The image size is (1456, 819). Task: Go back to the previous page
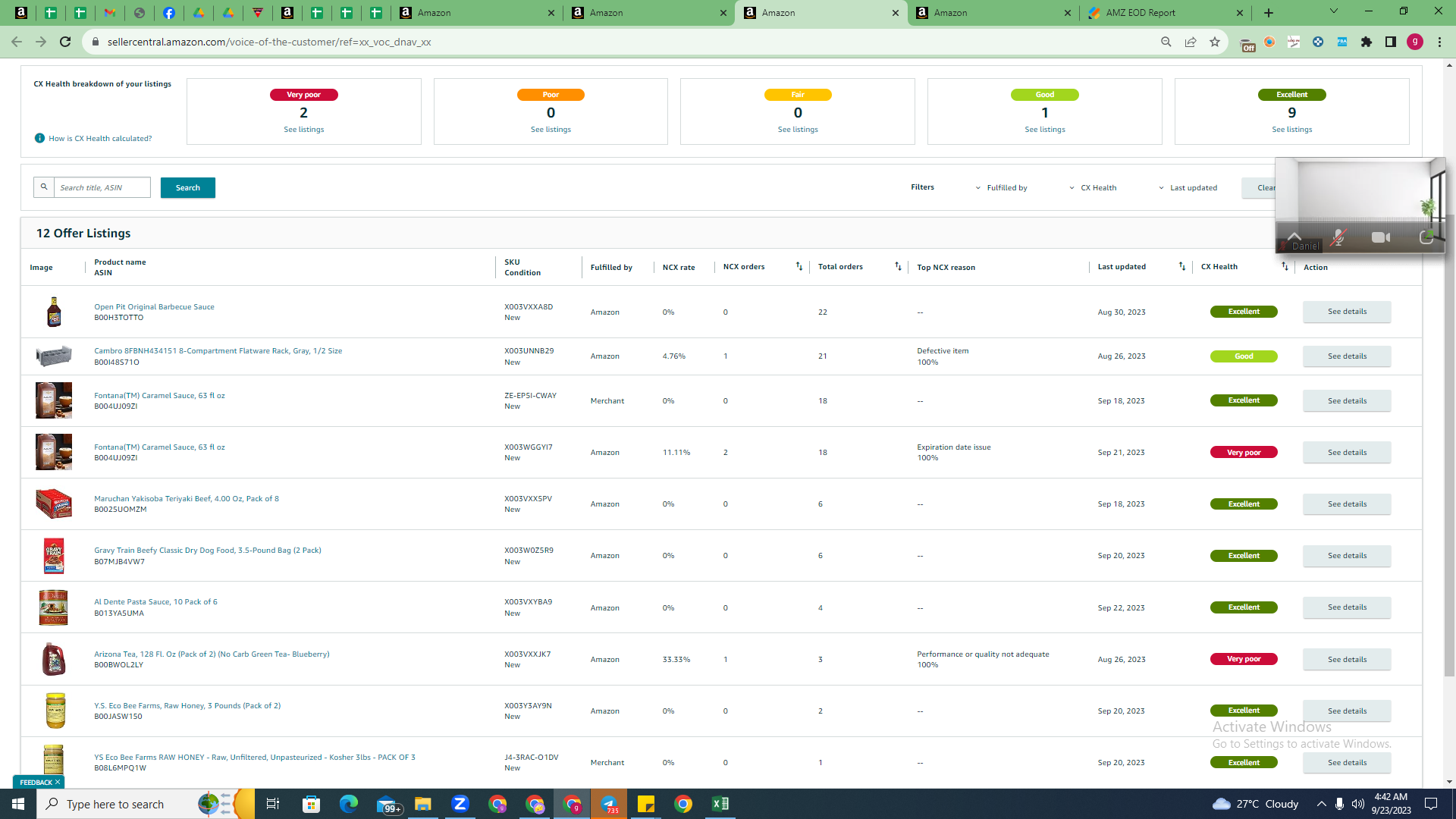pyautogui.click(x=17, y=42)
